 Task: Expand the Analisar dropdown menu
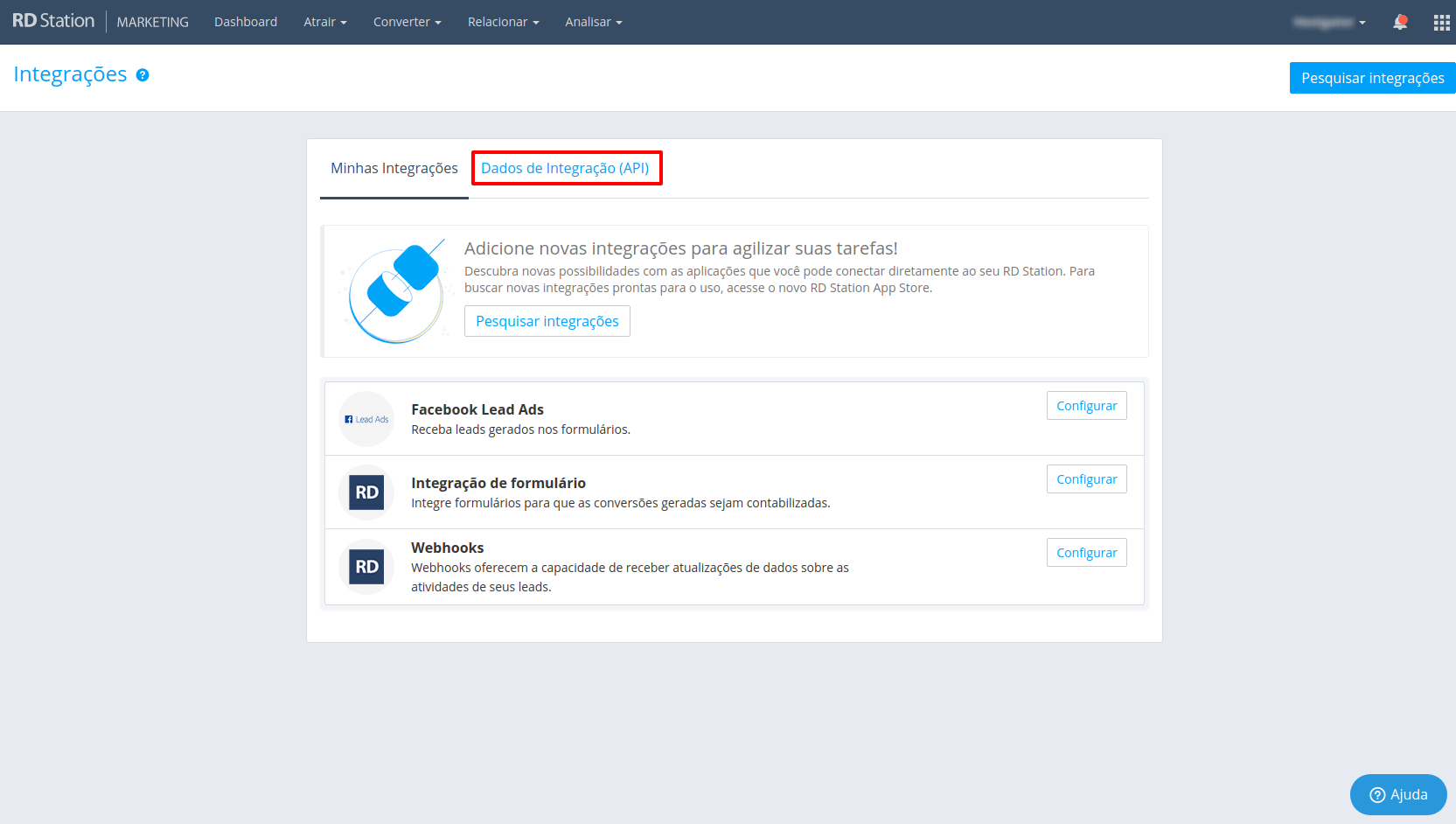click(594, 22)
